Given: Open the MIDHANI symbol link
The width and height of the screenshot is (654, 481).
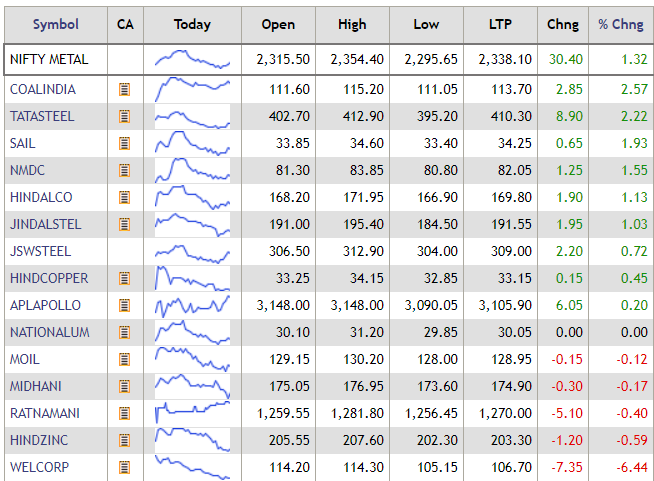Looking at the screenshot, I should [x=36, y=386].
